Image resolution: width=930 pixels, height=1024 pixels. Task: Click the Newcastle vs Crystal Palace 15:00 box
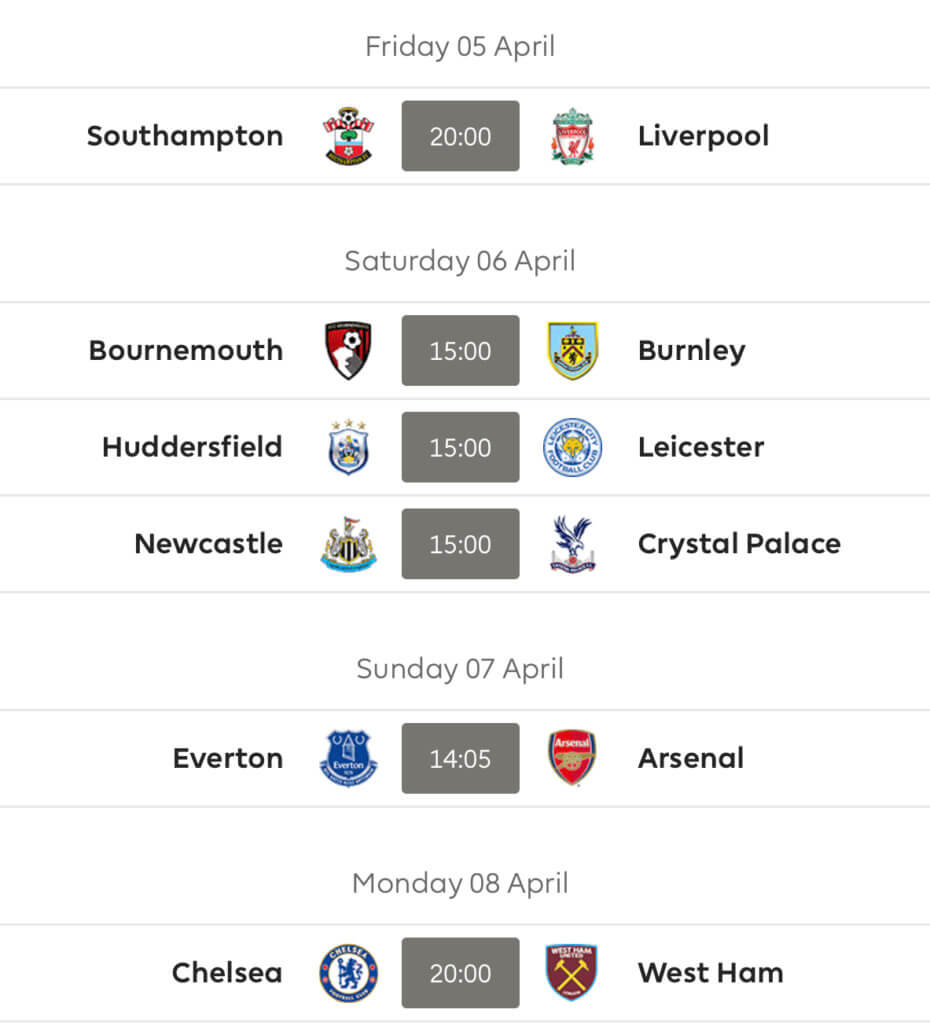click(x=460, y=544)
